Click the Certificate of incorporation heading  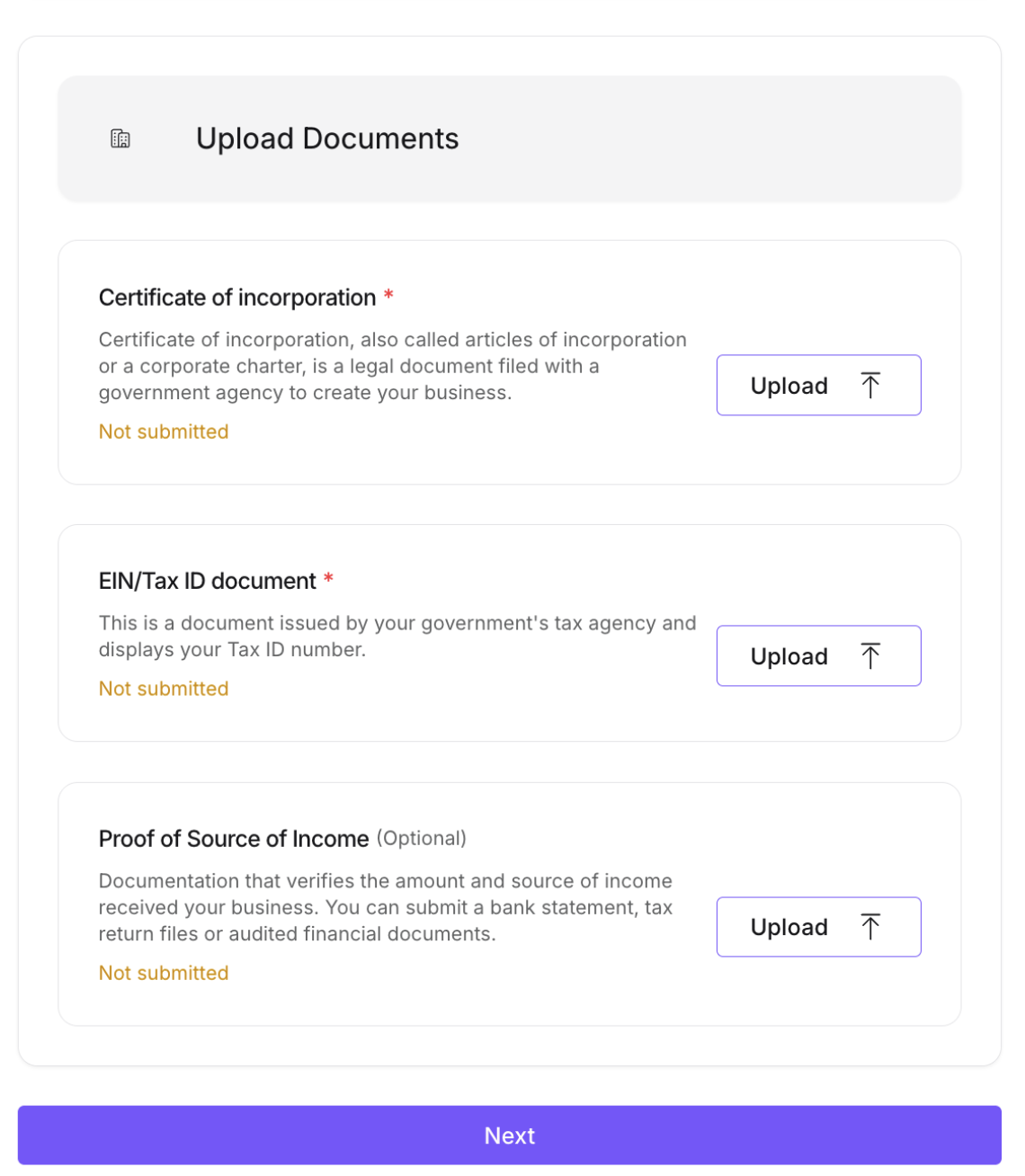pyautogui.click(x=237, y=298)
